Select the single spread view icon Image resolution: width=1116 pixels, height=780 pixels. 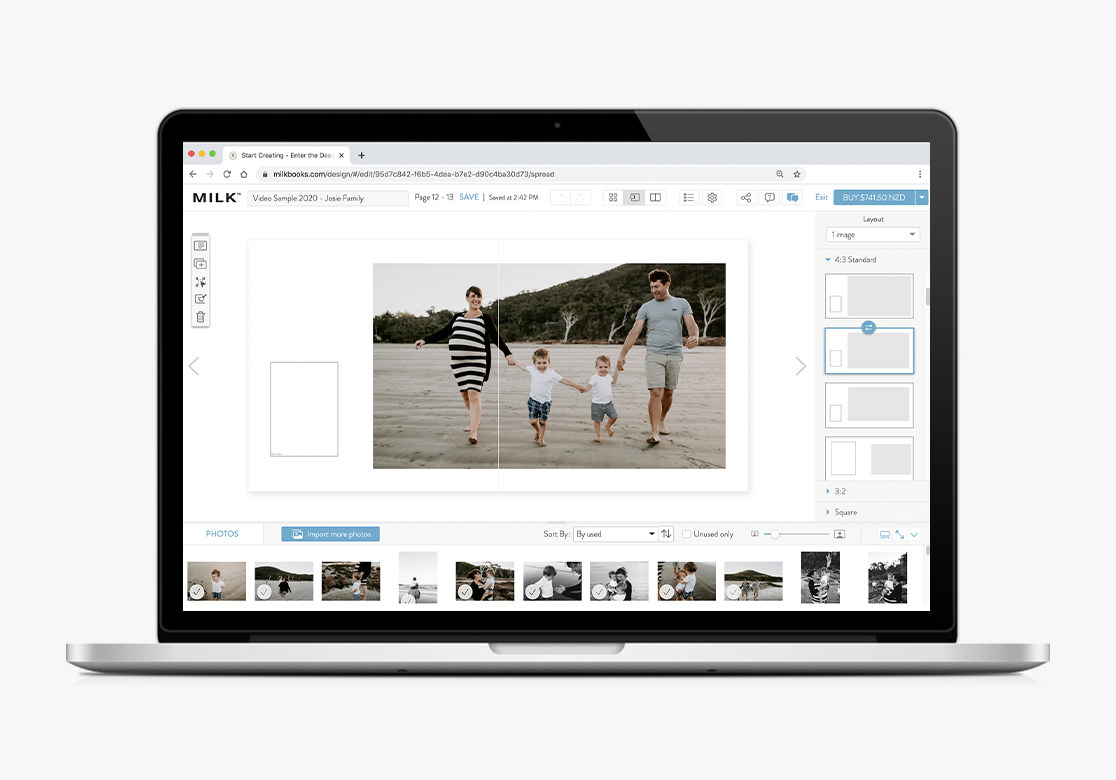coord(634,198)
